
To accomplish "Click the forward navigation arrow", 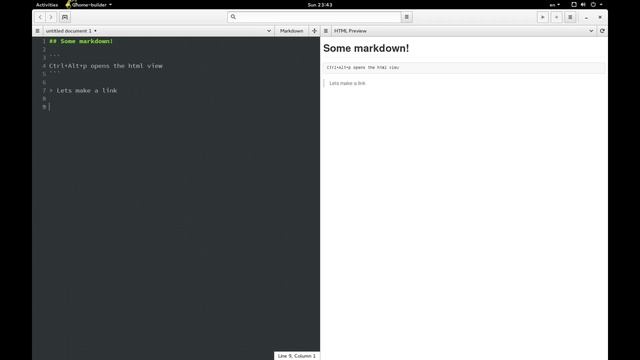I will pos(51,17).
